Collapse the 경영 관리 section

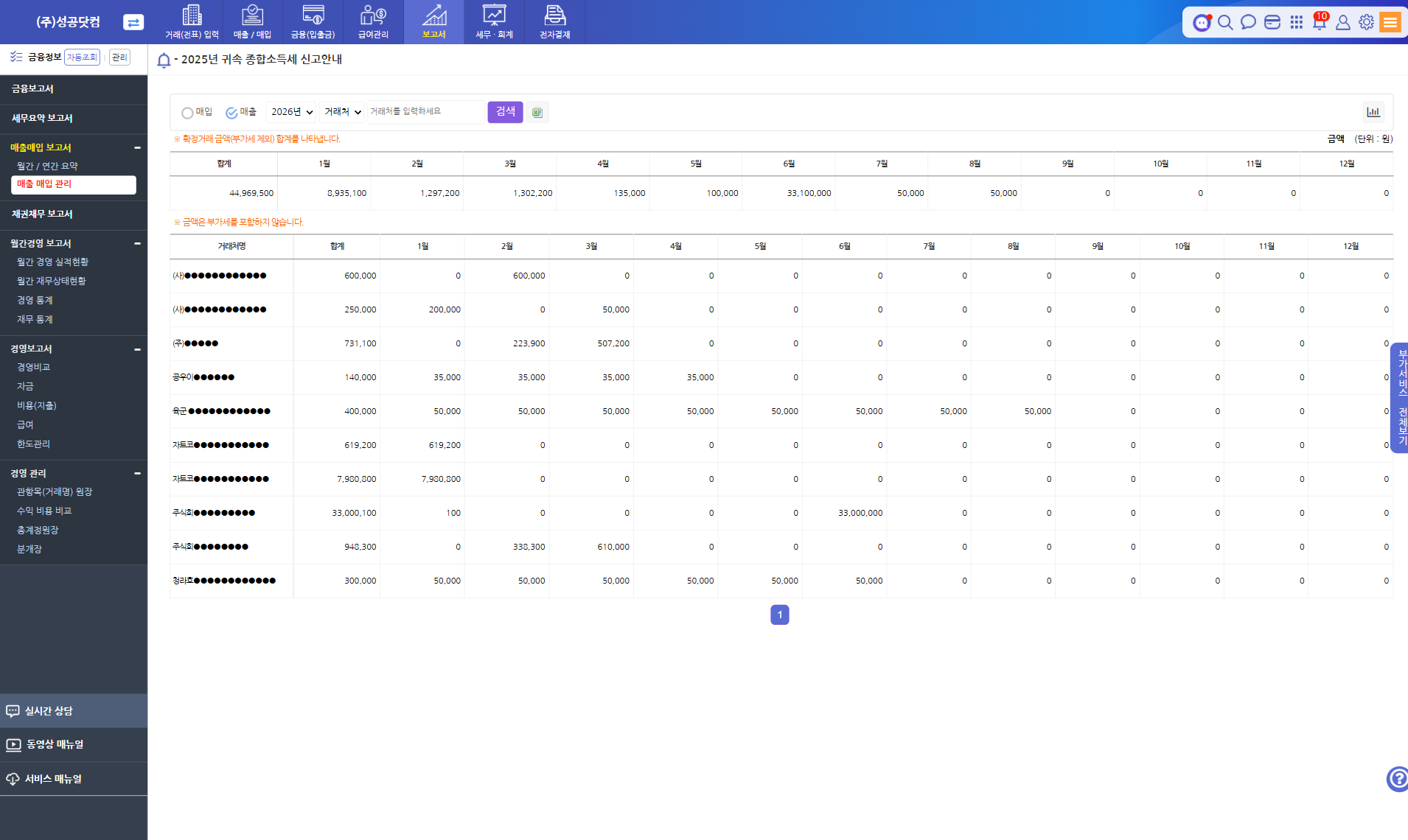(x=137, y=473)
